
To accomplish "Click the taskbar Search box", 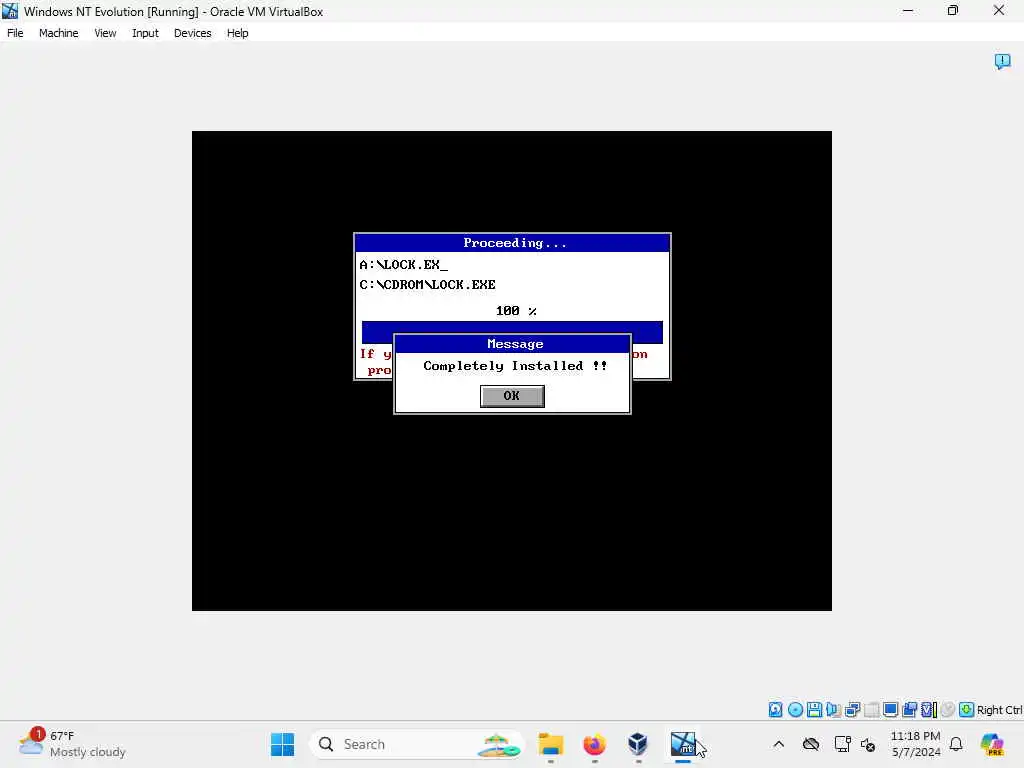I will [417, 744].
